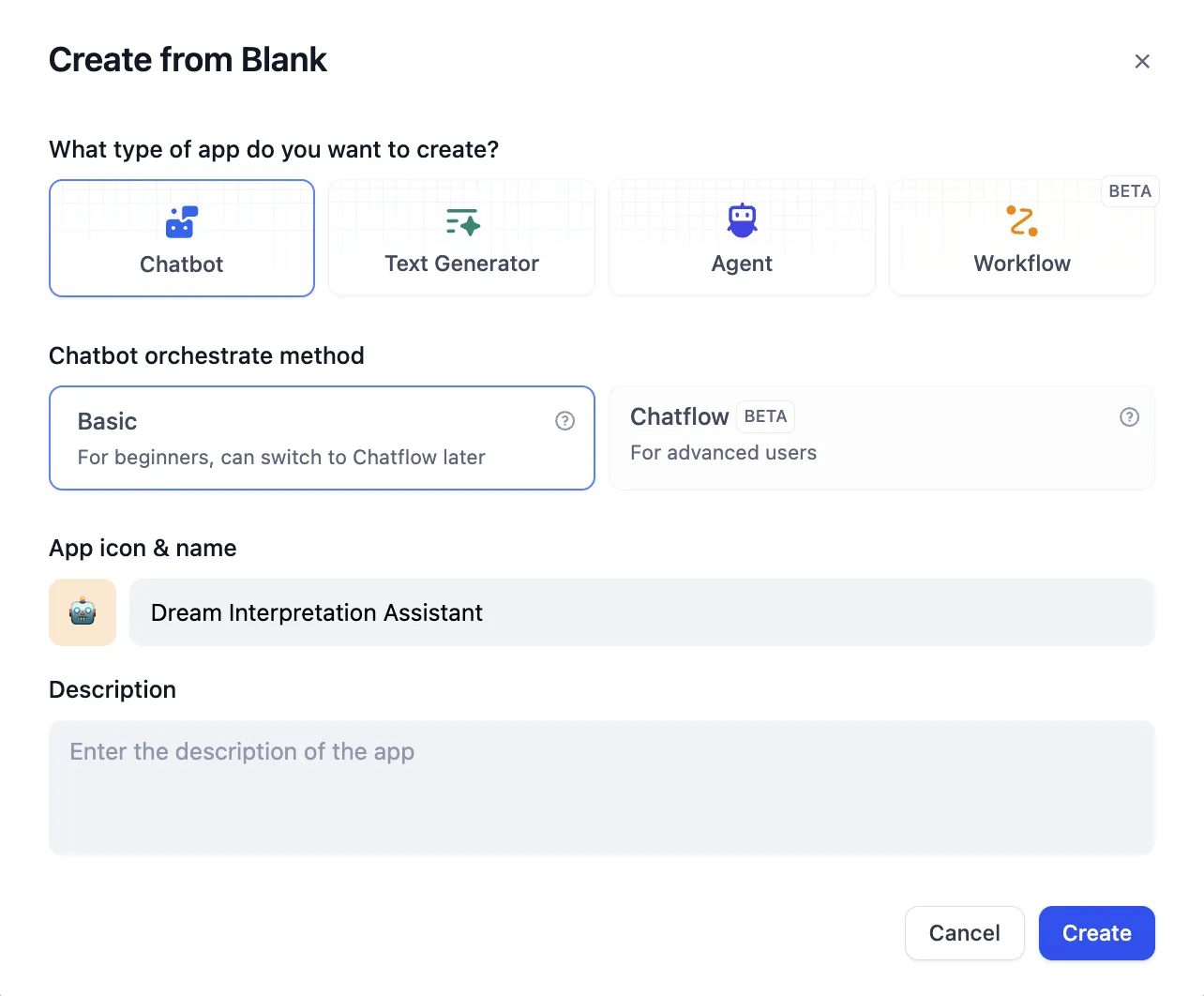Click the "Create from Blank" dialog title
The height and width of the screenshot is (996, 1204).
188,60
